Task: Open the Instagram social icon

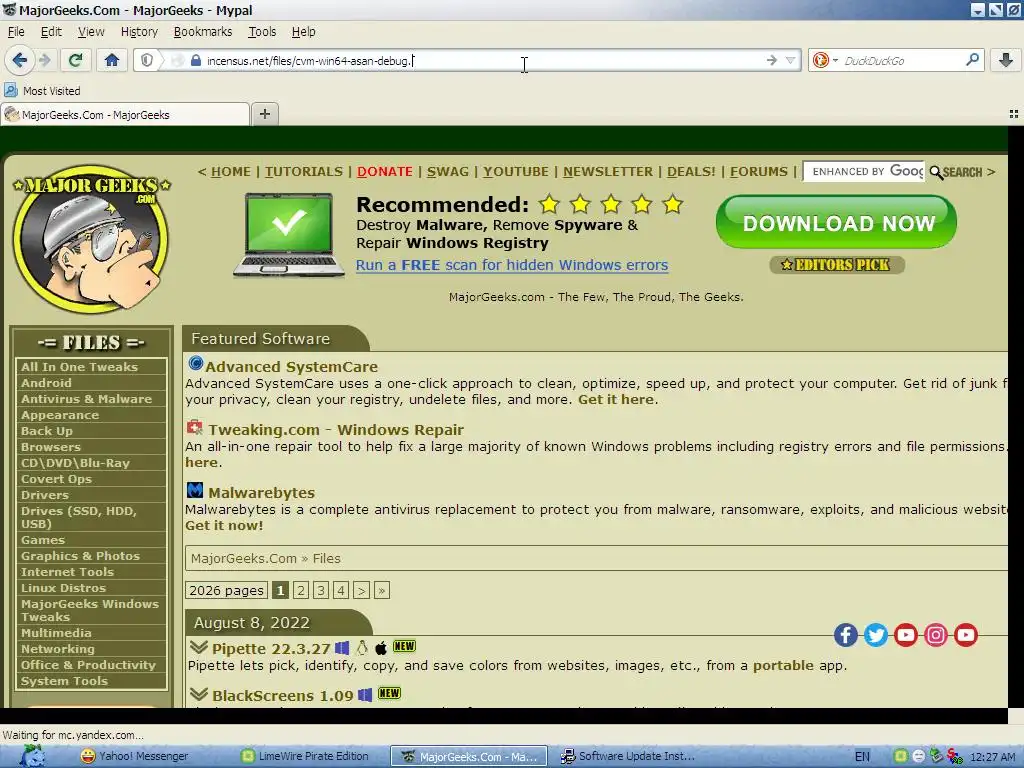Action: pyautogui.click(x=936, y=635)
